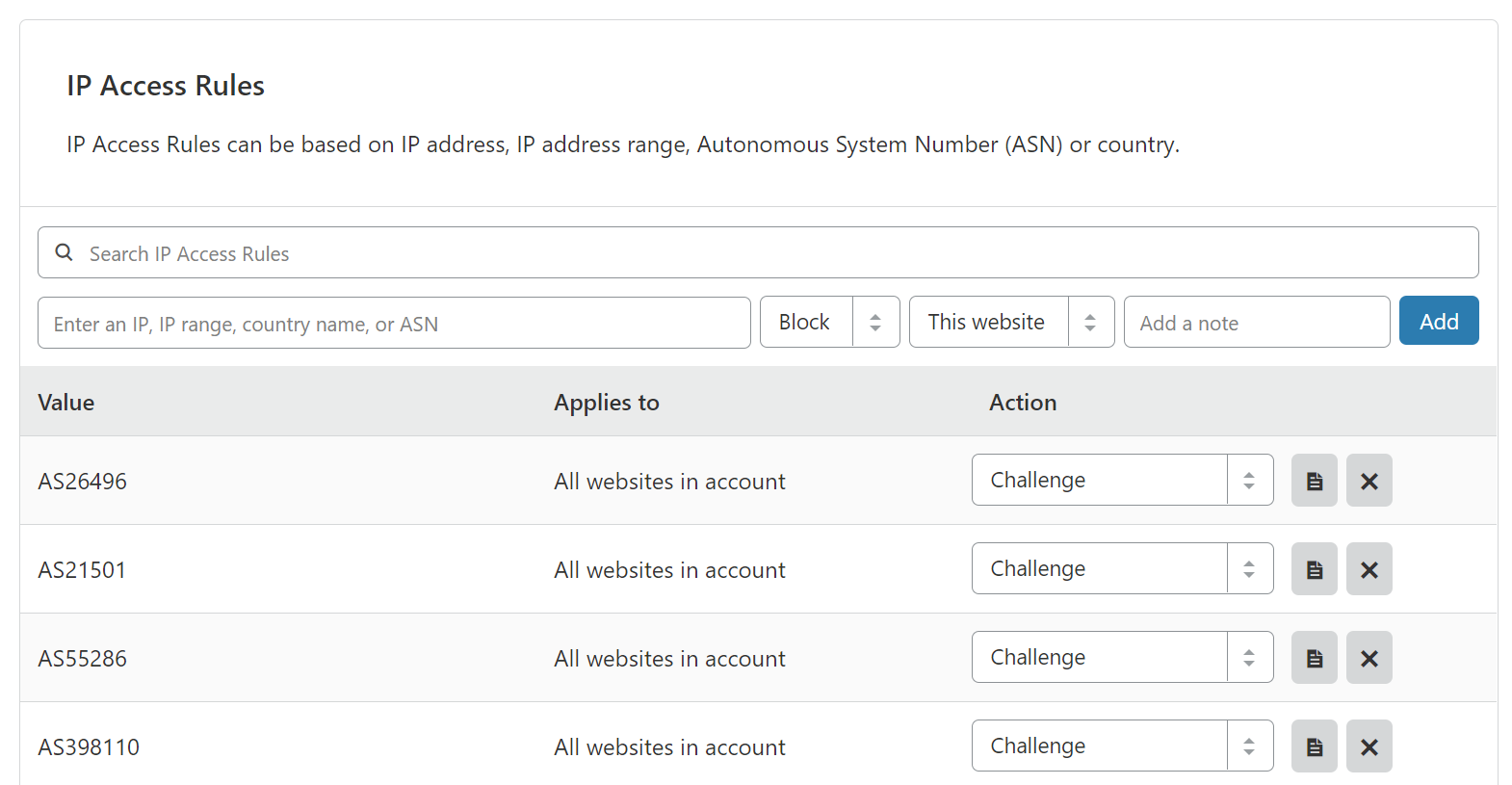Delete the AS21501 rule

[x=1369, y=568]
